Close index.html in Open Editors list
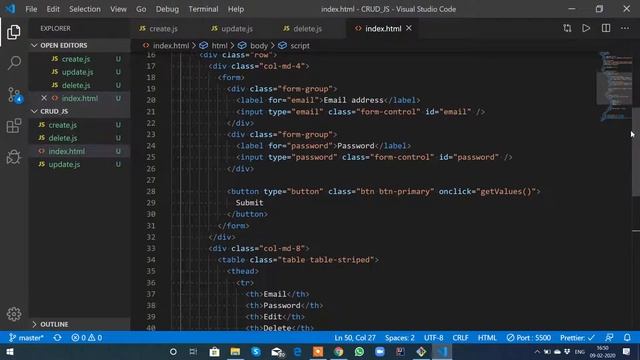The image size is (640, 360). click(44, 98)
